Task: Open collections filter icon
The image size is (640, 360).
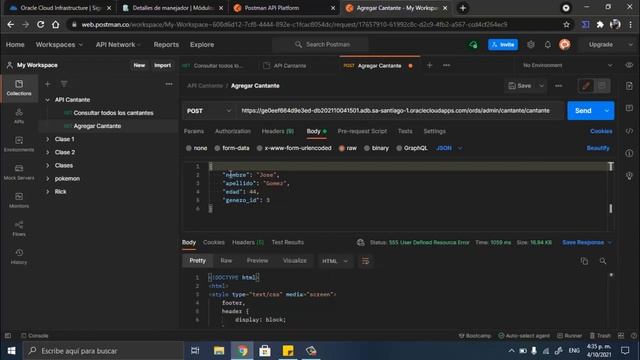Action: (64, 84)
